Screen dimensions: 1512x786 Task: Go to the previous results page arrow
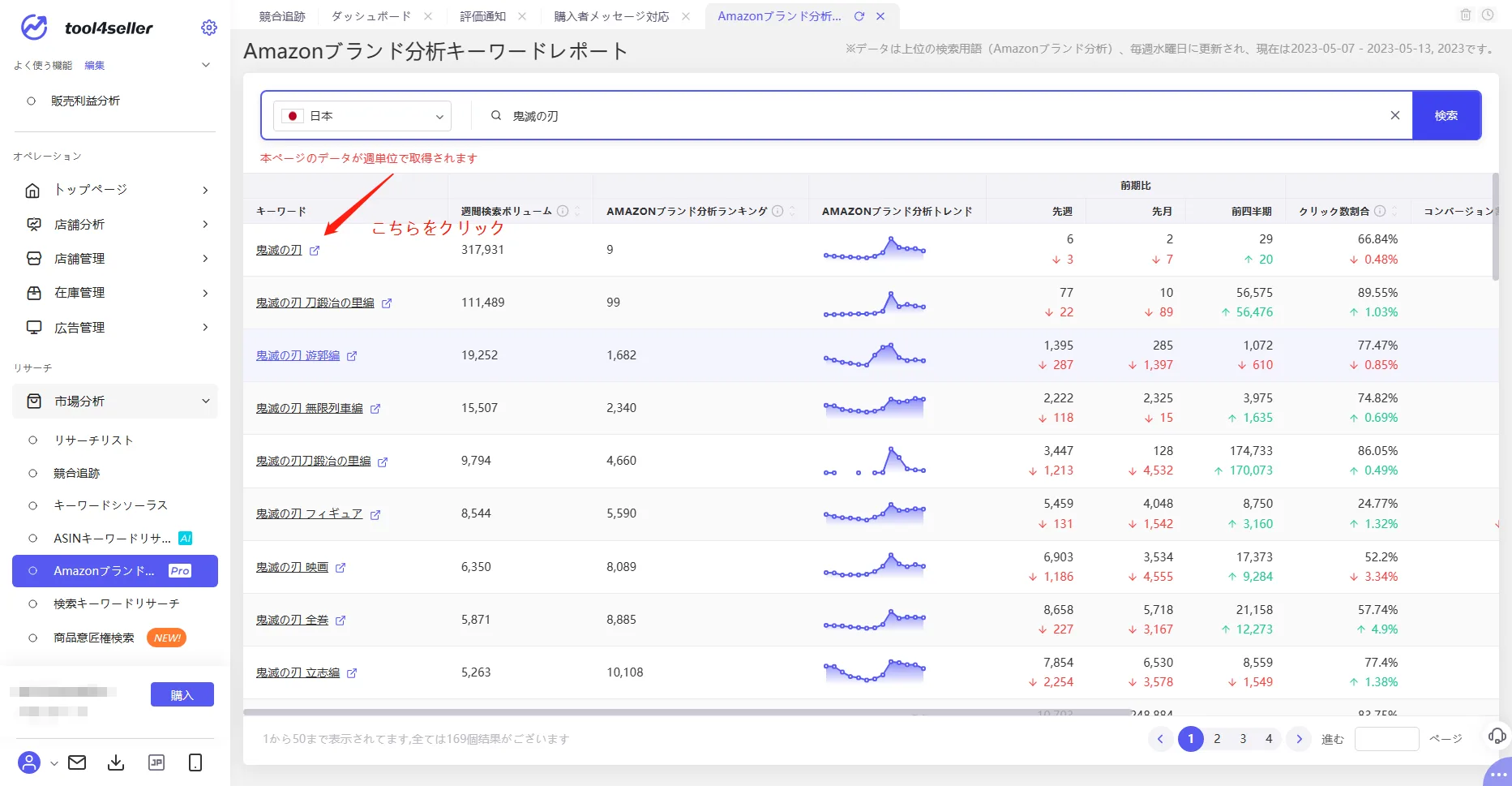[x=1160, y=739]
